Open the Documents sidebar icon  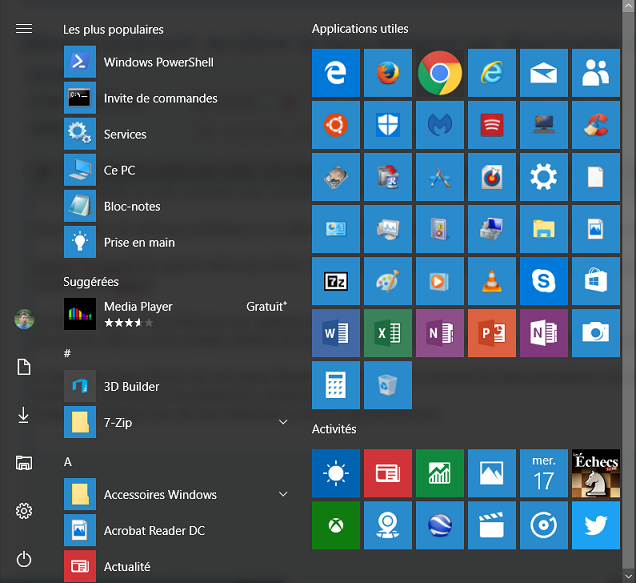24,367
